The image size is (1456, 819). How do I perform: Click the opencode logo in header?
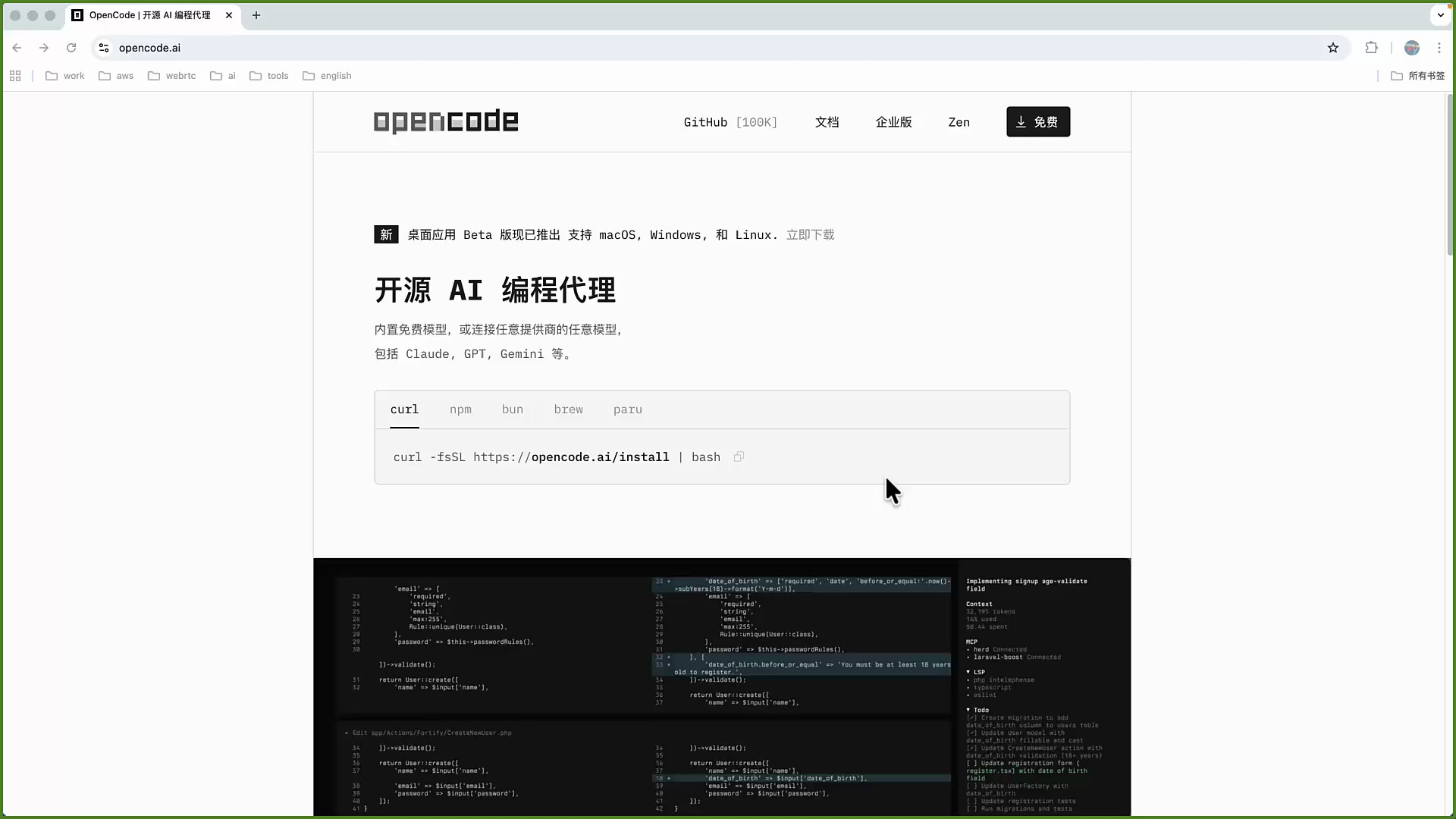(446, 121)
